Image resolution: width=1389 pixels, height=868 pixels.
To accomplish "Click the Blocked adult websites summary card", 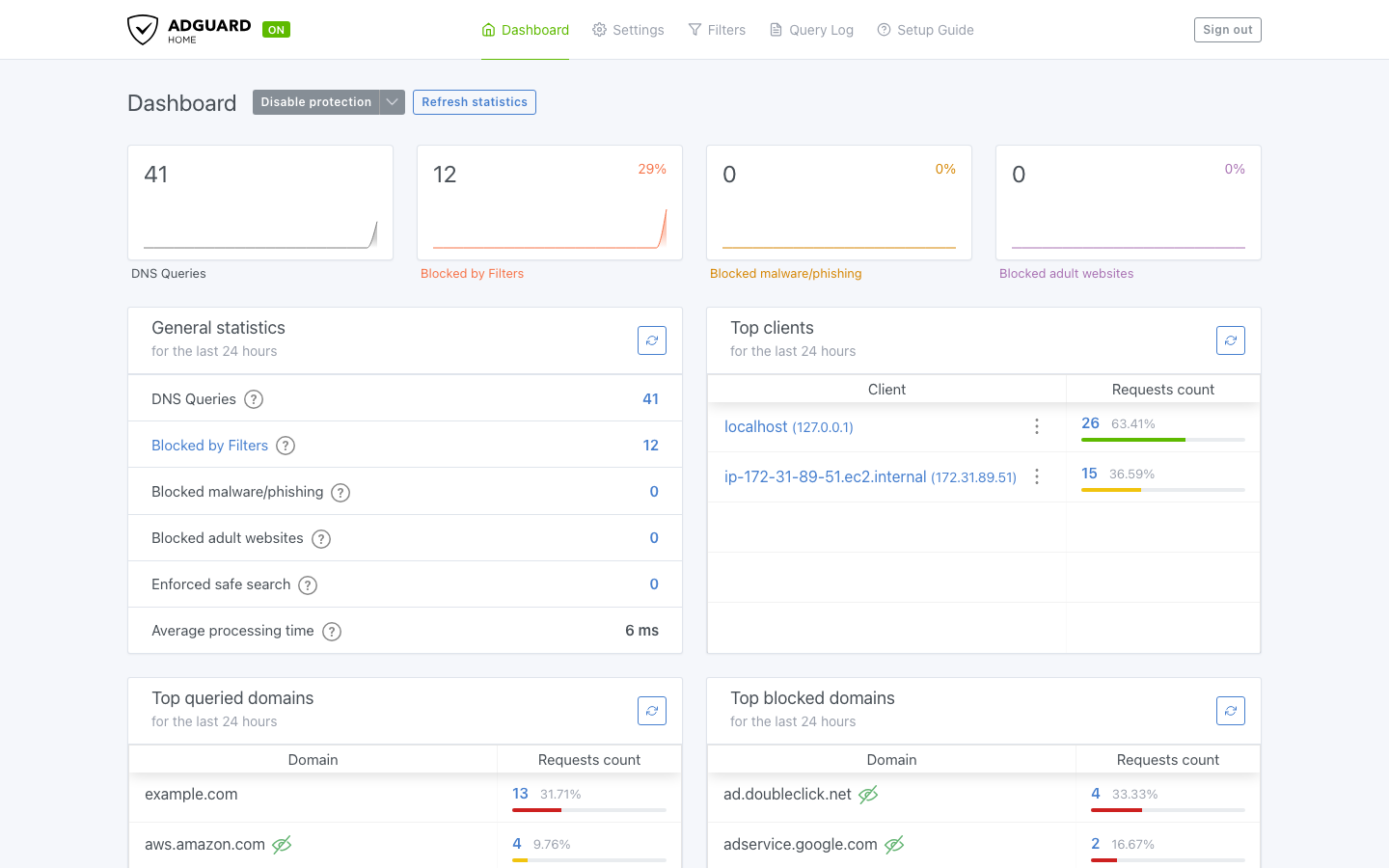I will [x=1129, y=203].
